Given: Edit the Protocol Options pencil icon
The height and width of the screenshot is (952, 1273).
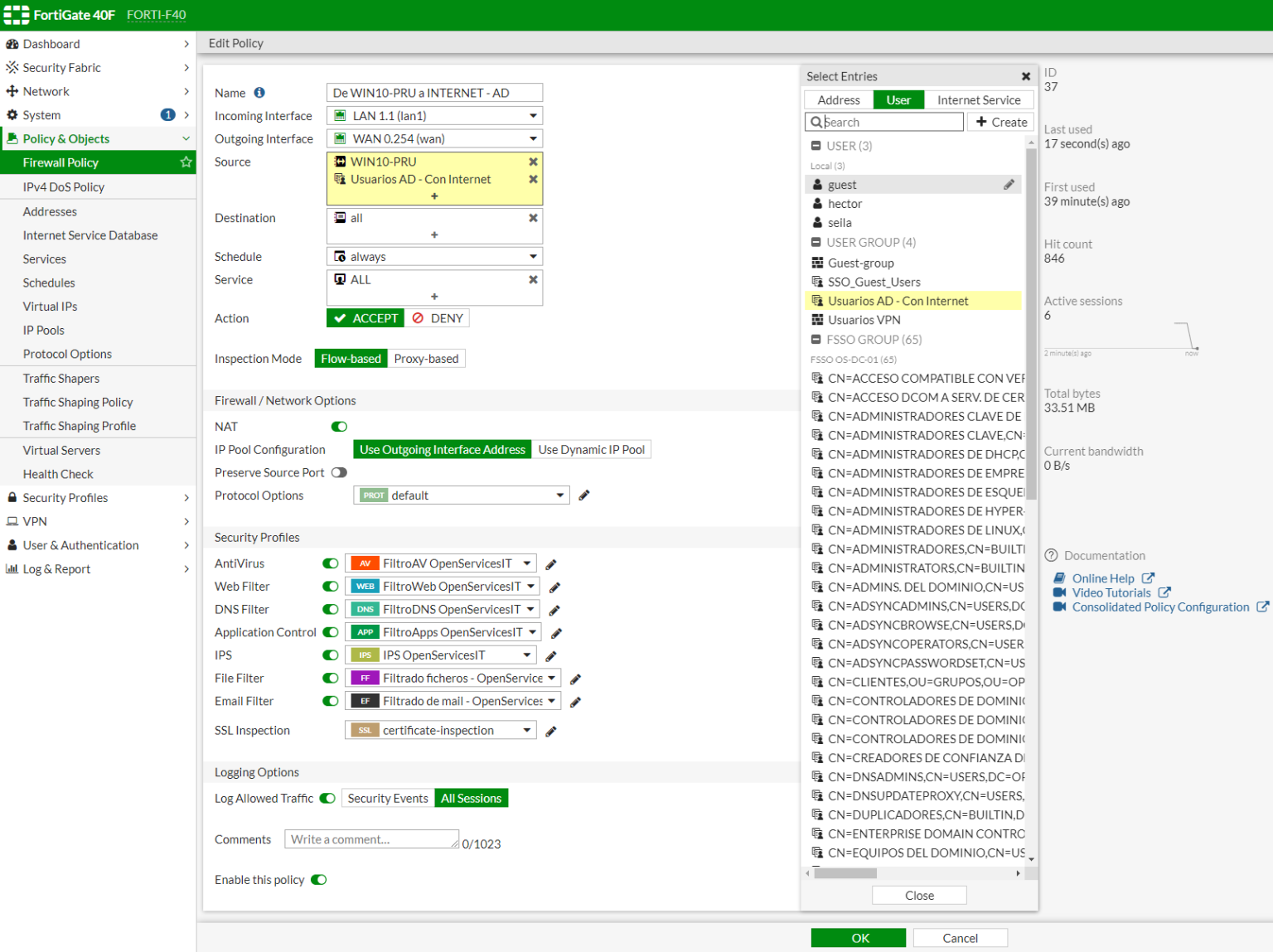Looking at the screenshot, I should (584, 495).
